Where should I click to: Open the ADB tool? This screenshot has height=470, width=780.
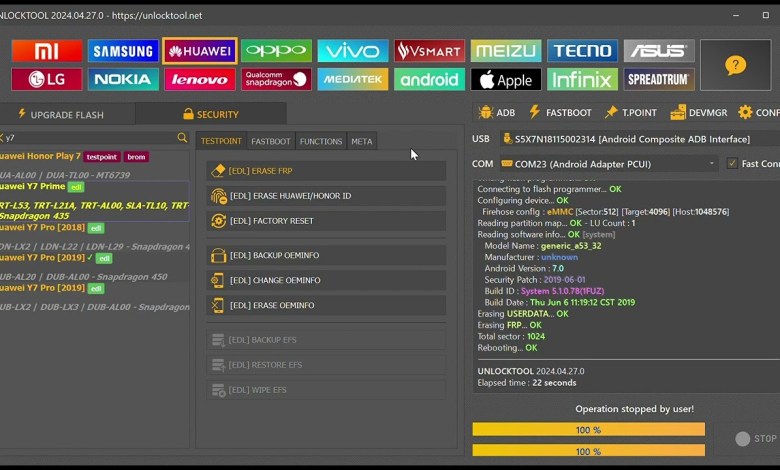point(496,113)
